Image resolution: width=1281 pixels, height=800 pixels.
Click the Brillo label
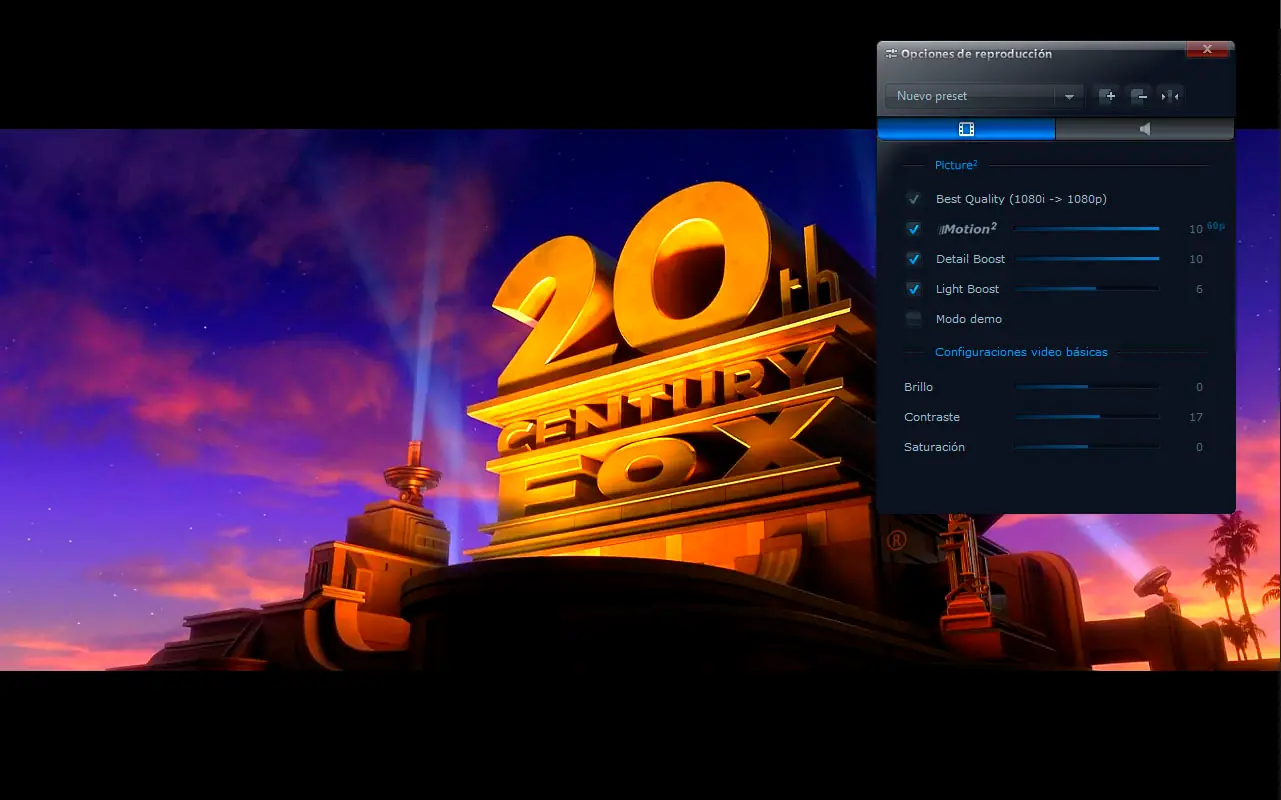coord(918,387)
